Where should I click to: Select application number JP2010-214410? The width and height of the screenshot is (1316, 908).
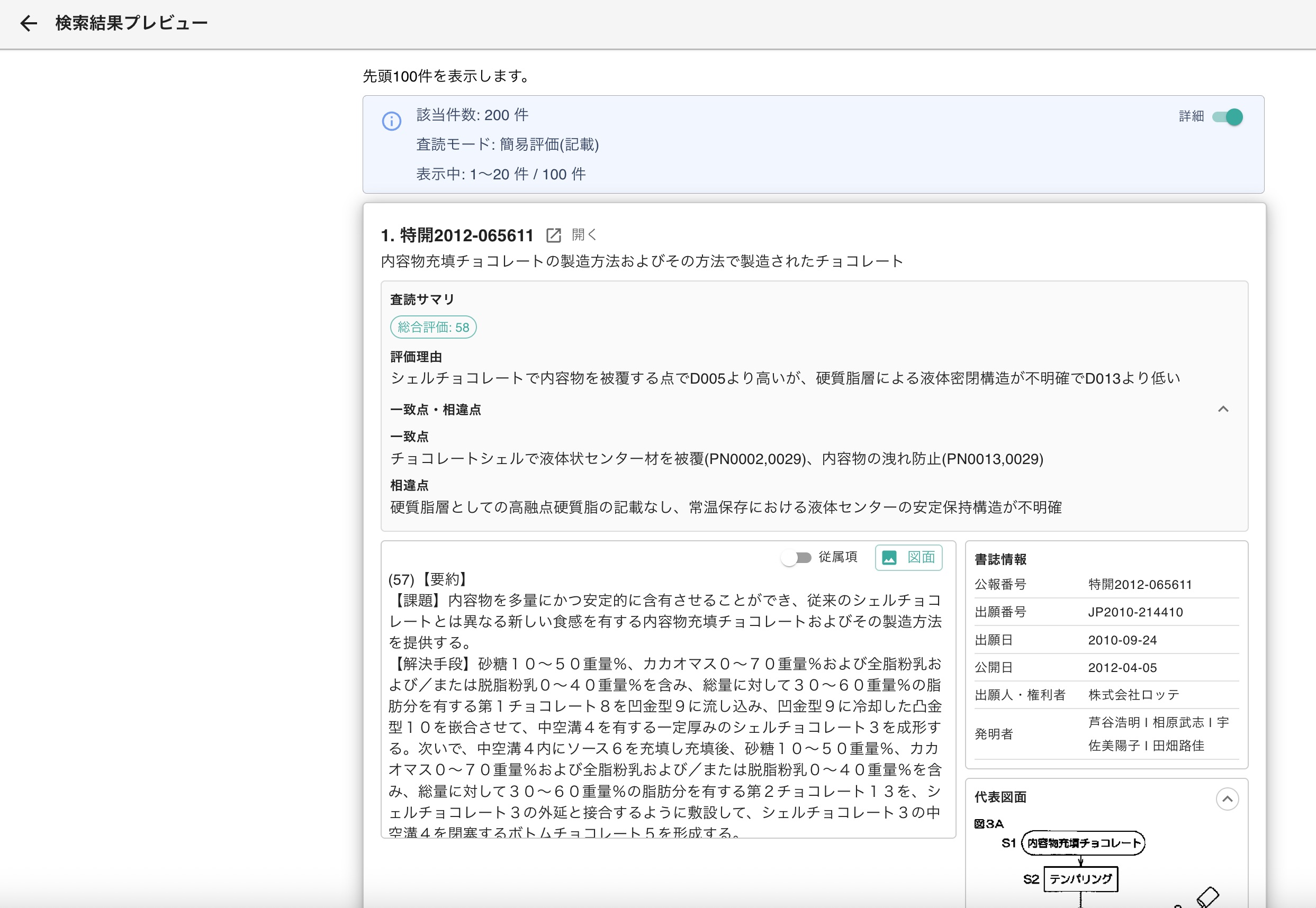click(1135, 612)
